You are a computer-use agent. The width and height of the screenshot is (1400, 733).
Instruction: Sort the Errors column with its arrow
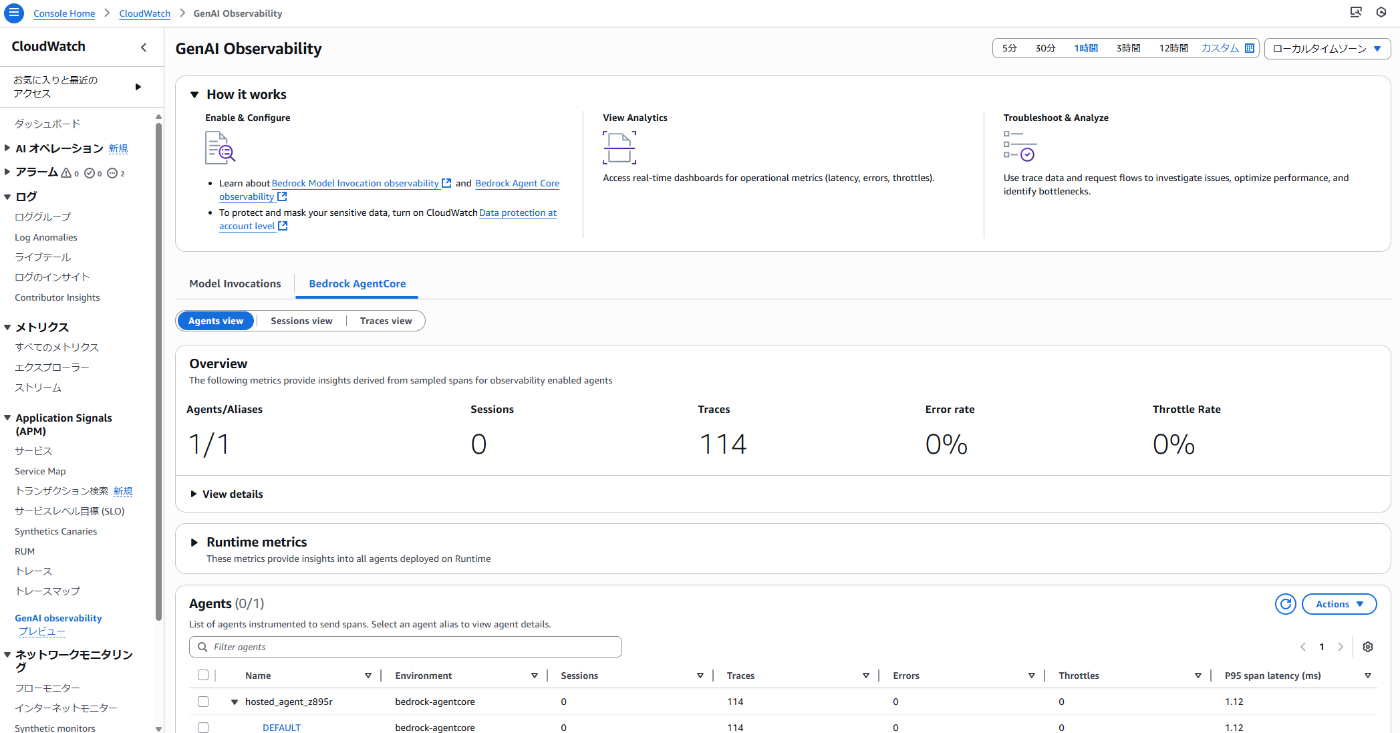1032,676
